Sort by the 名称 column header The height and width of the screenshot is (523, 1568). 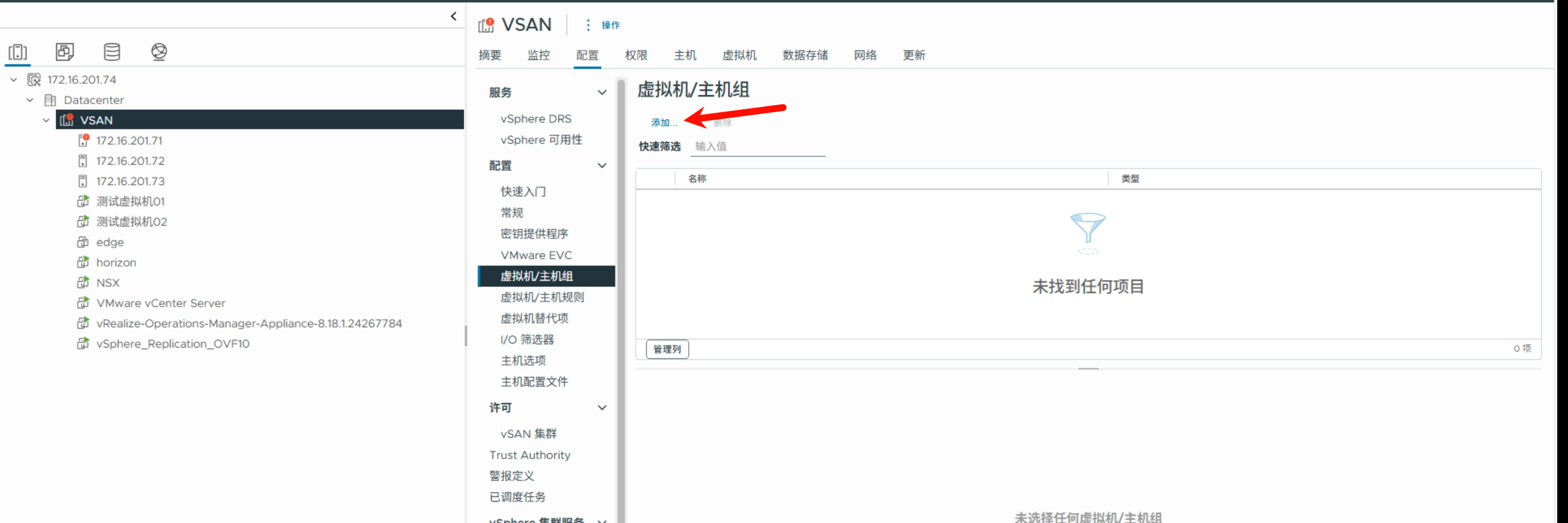tap(697, 179)
